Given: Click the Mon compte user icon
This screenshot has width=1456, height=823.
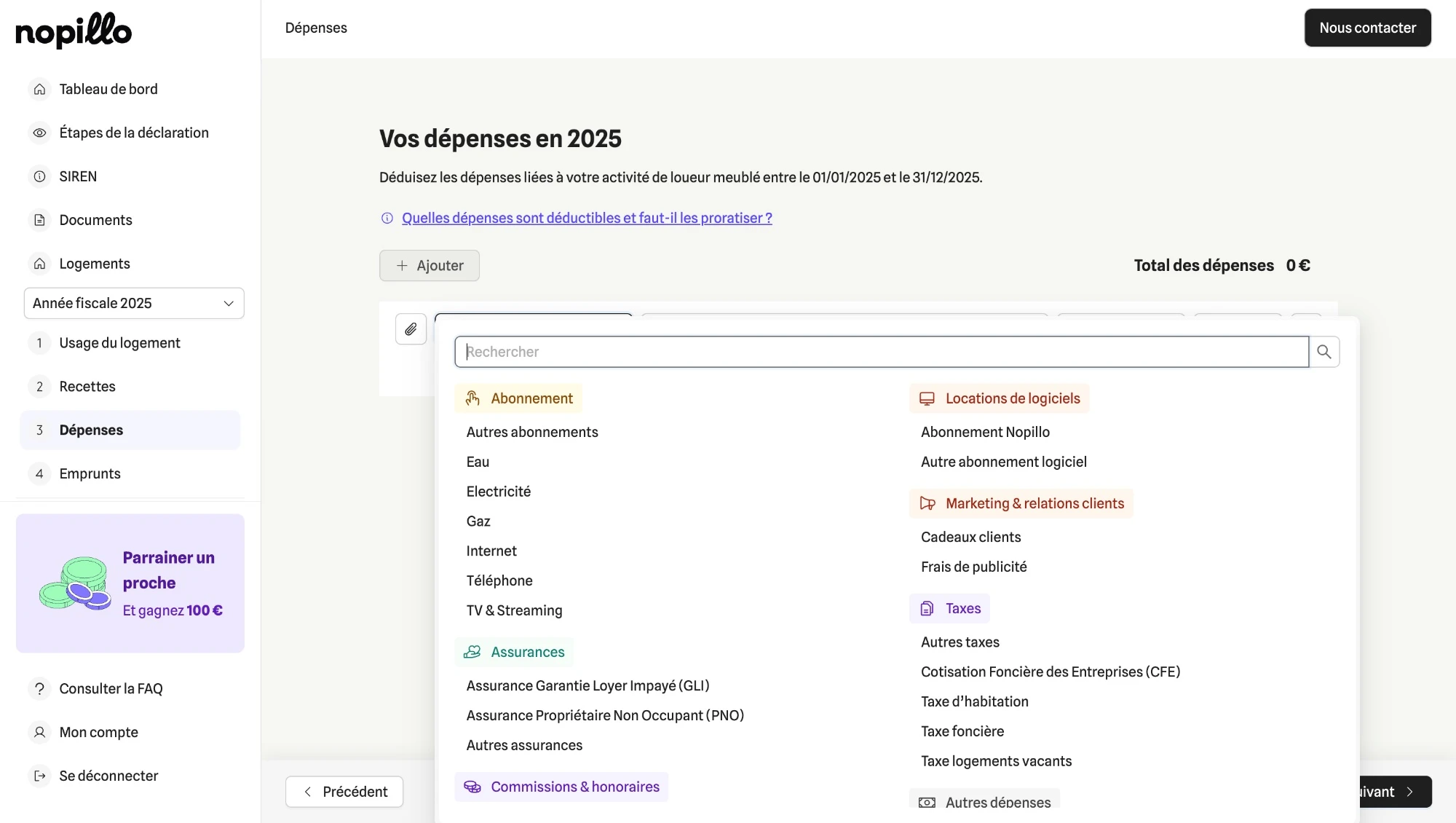Looking at the screenshot, I should (40, 732).
